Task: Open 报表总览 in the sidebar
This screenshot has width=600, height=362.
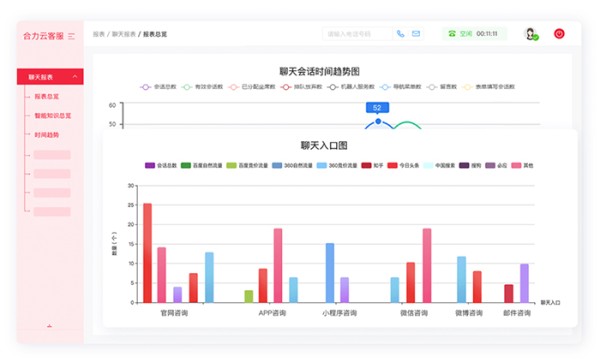Action: [x=47, y=96]
